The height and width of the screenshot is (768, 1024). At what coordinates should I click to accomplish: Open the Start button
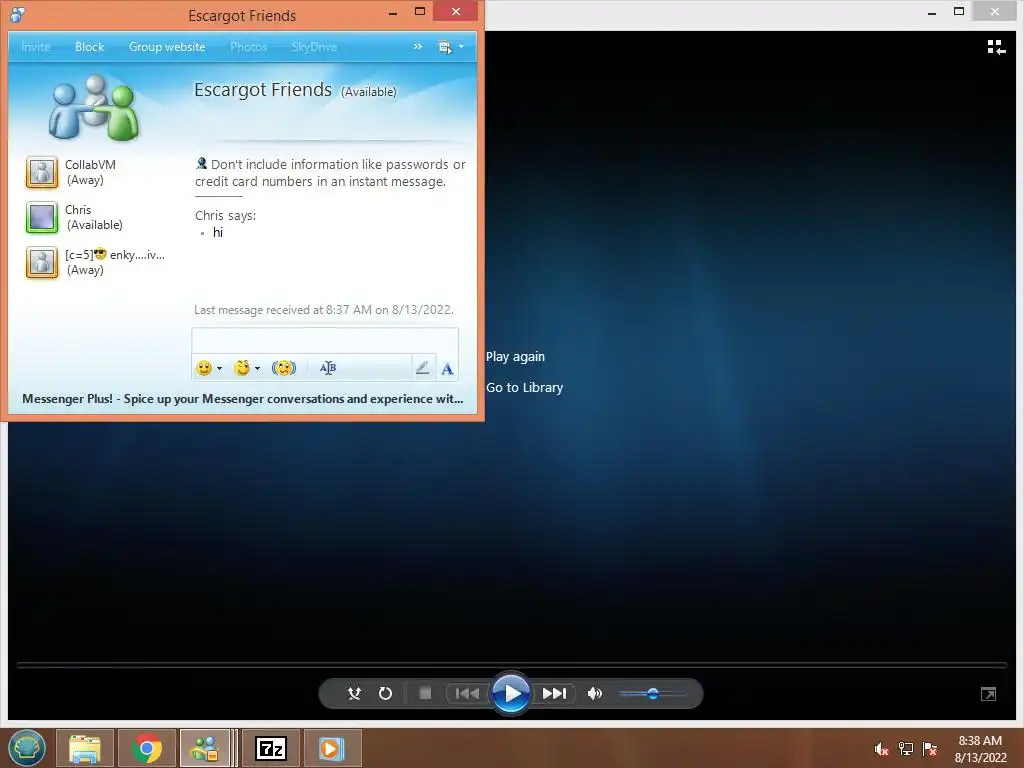27,748
